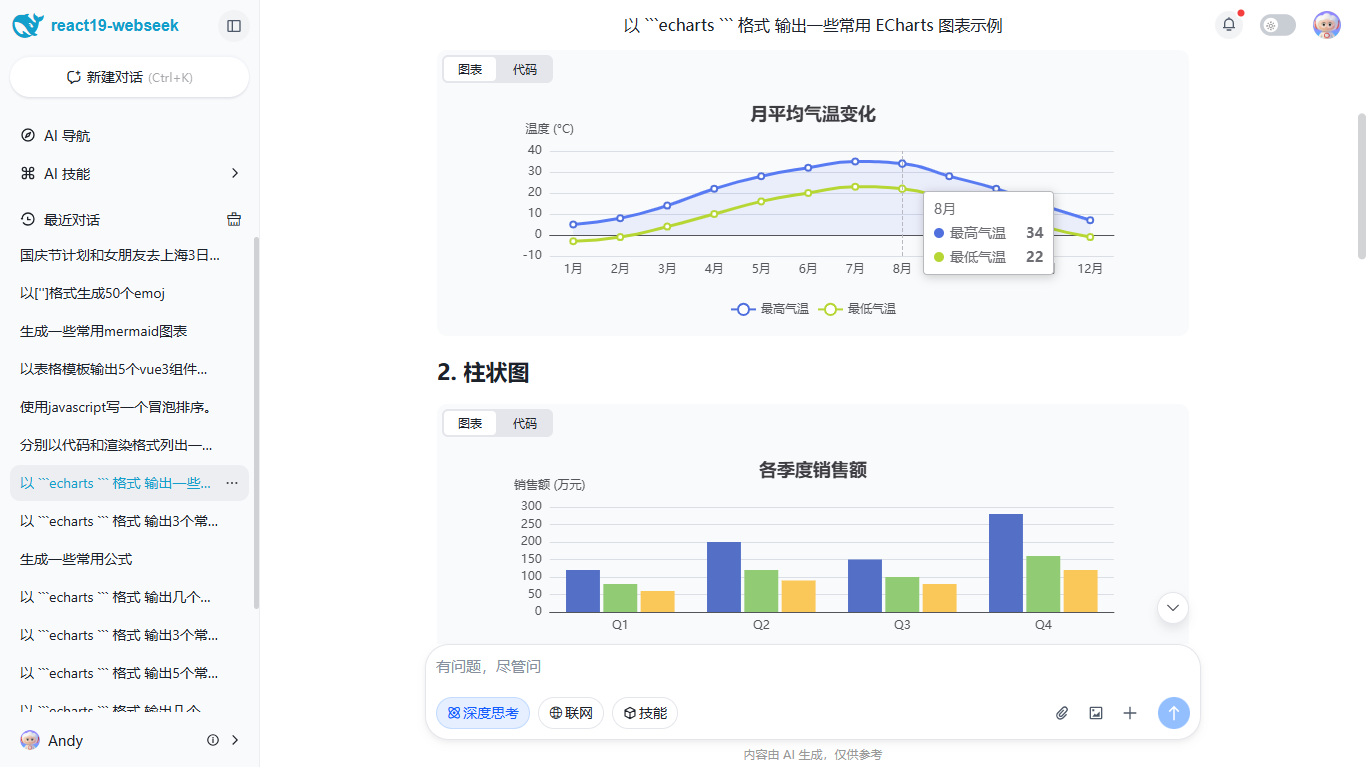This screenshot has width=1366, height=767.
Task: Click the conversation title at the top
Action: [x=813, y=25]
